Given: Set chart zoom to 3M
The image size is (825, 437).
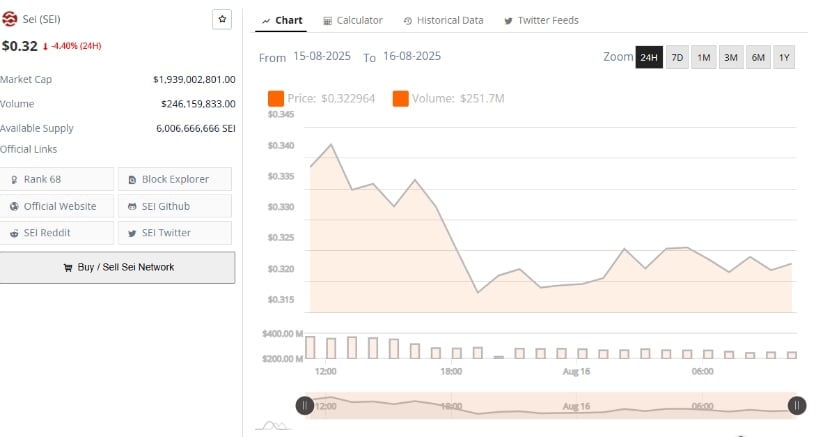Looking at the screenshot, I should click(x=731, y=57).
